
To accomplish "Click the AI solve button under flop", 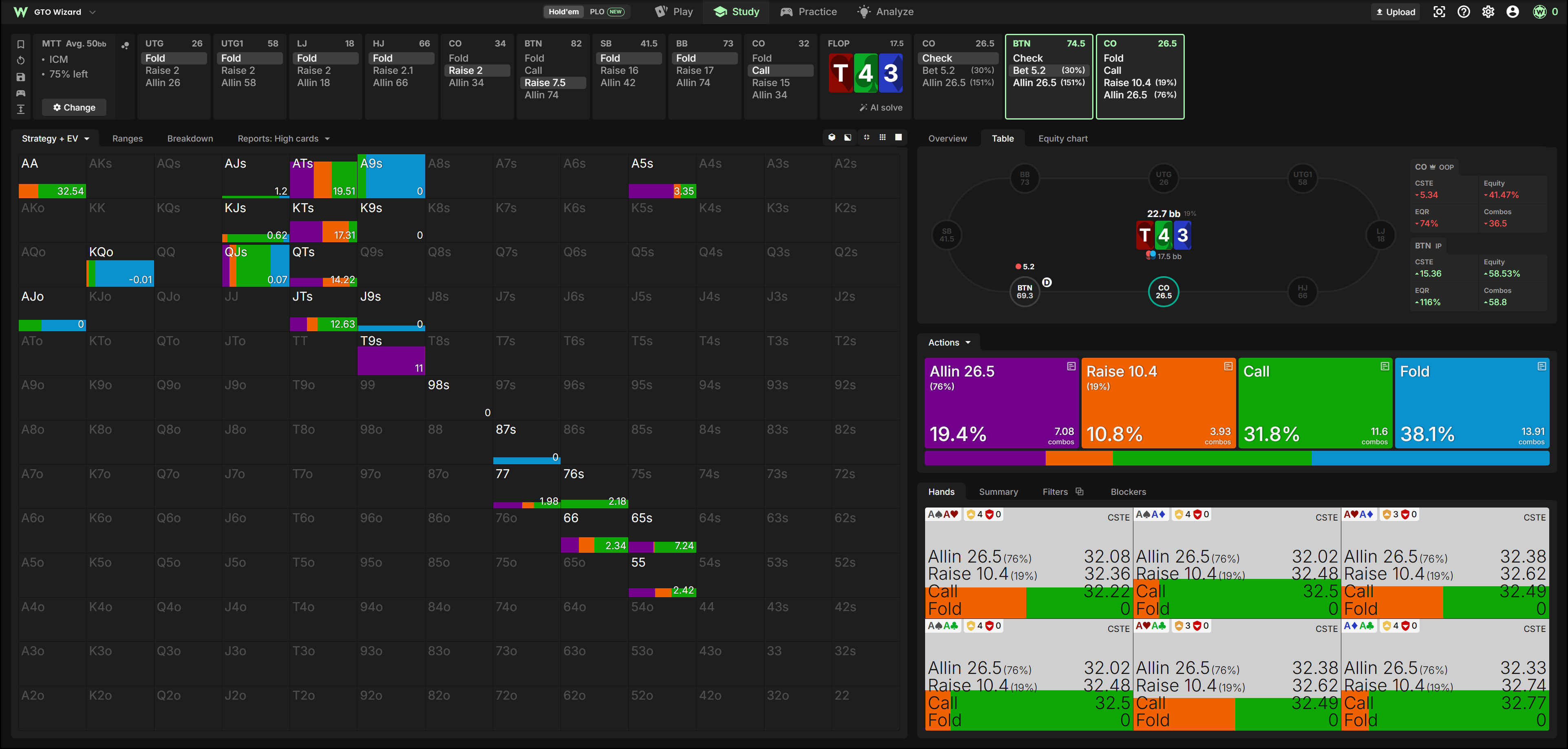I will pyautogui.click(x=881, y=107).
